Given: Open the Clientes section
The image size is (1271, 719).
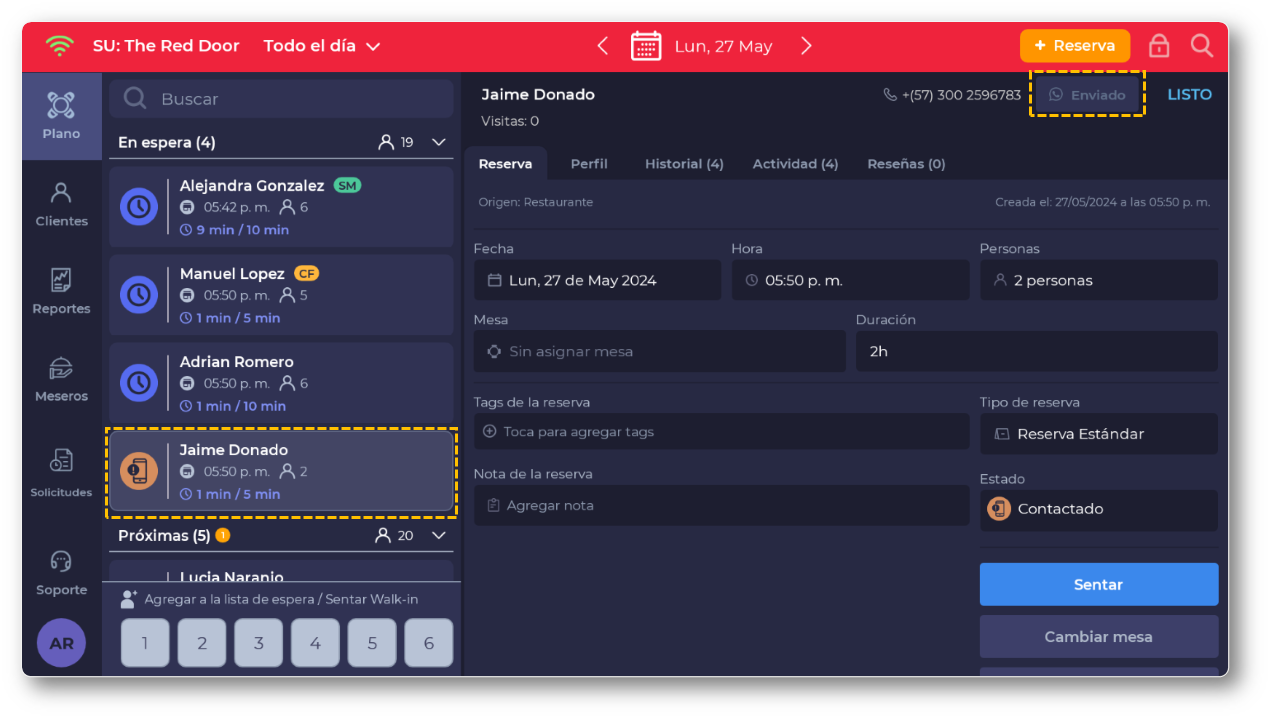Looking at the screenshot, I should pyautogui.click(x=61, y=204).
